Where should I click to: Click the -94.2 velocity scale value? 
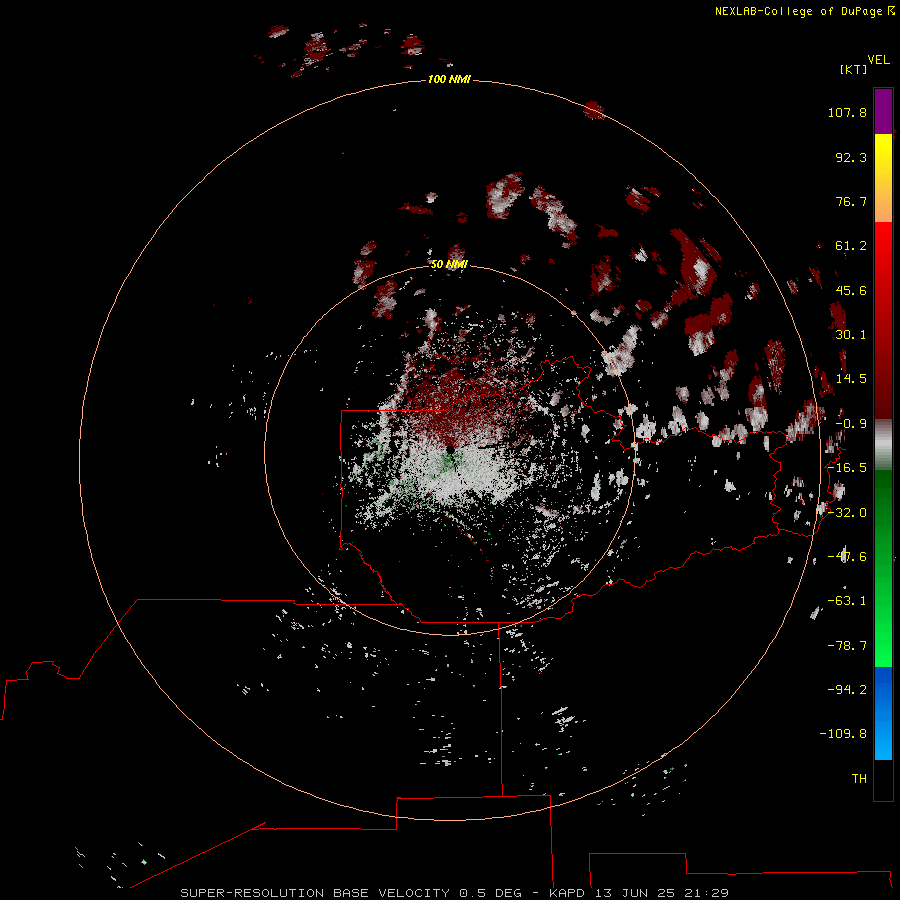pyautogui.click(x=847, y=690)
